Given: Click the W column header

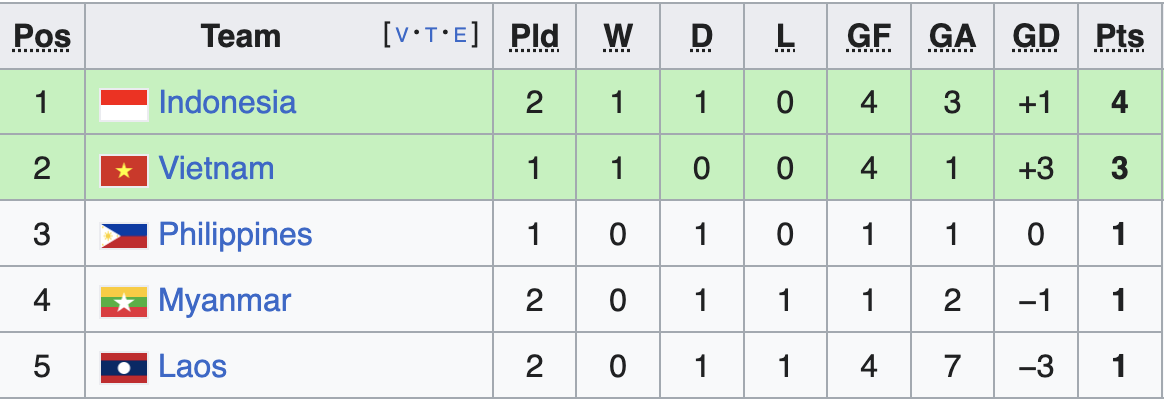Looking at the screenshot, I should pyautogui.click(x=618, y=37).
